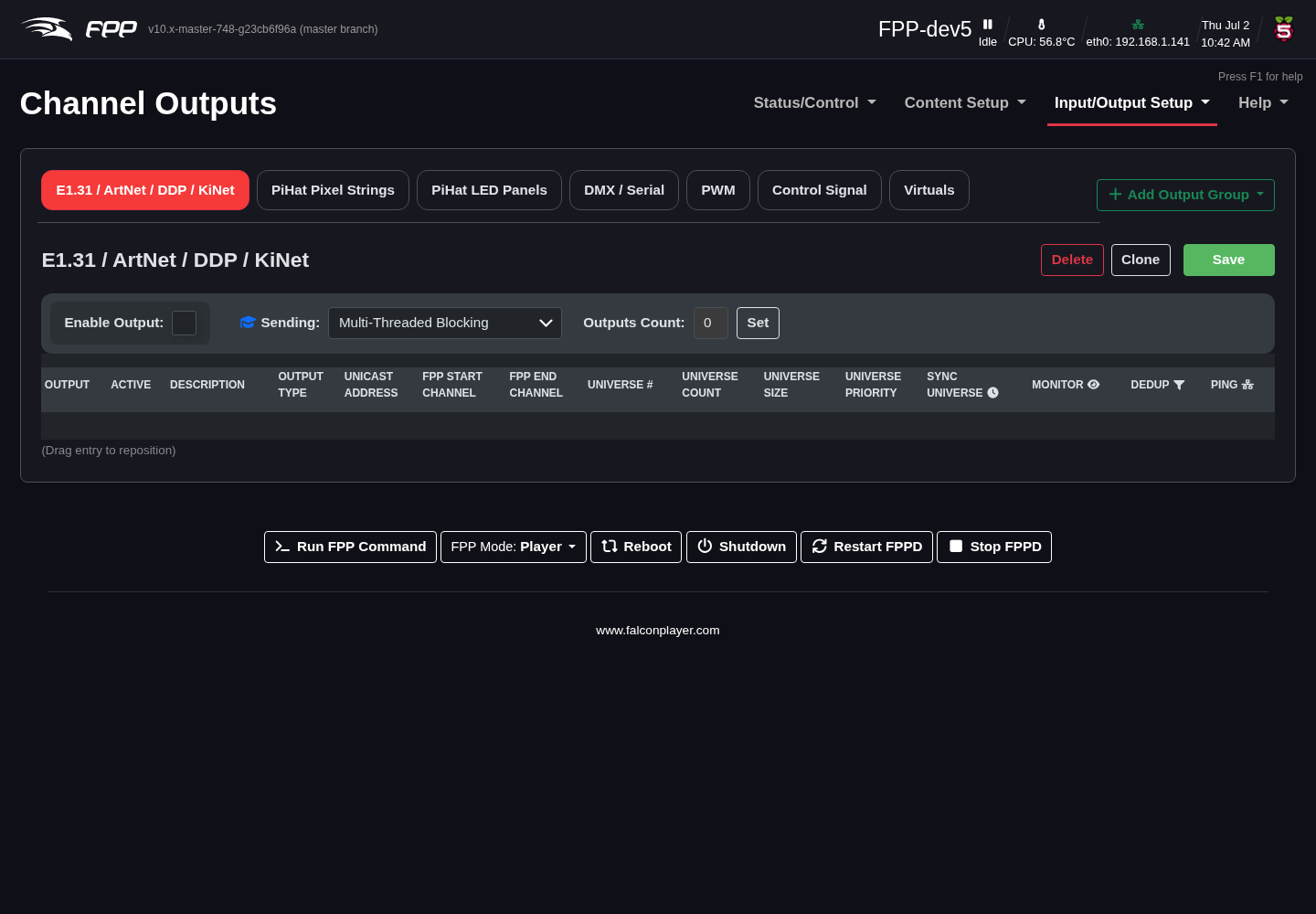This screenshot has width=1316, height=914.
Task: Click the FPP Start Channel column header
Action: point(452,385)
